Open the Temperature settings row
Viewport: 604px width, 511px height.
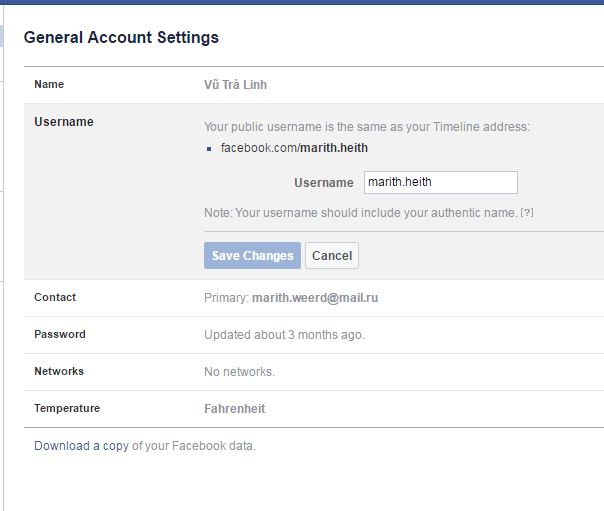314,409
